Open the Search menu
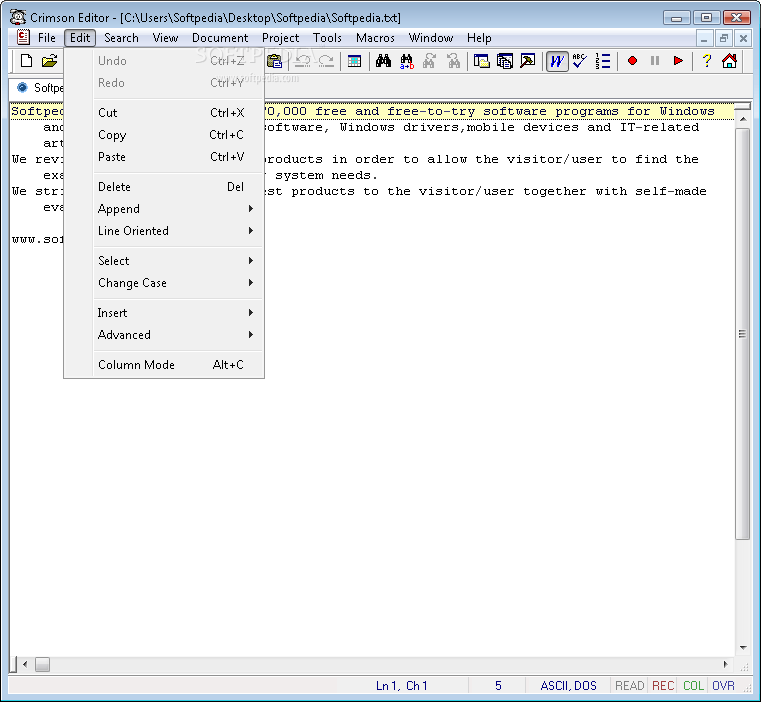The width and height of the screenshot is (761, 702). (121, 37)
